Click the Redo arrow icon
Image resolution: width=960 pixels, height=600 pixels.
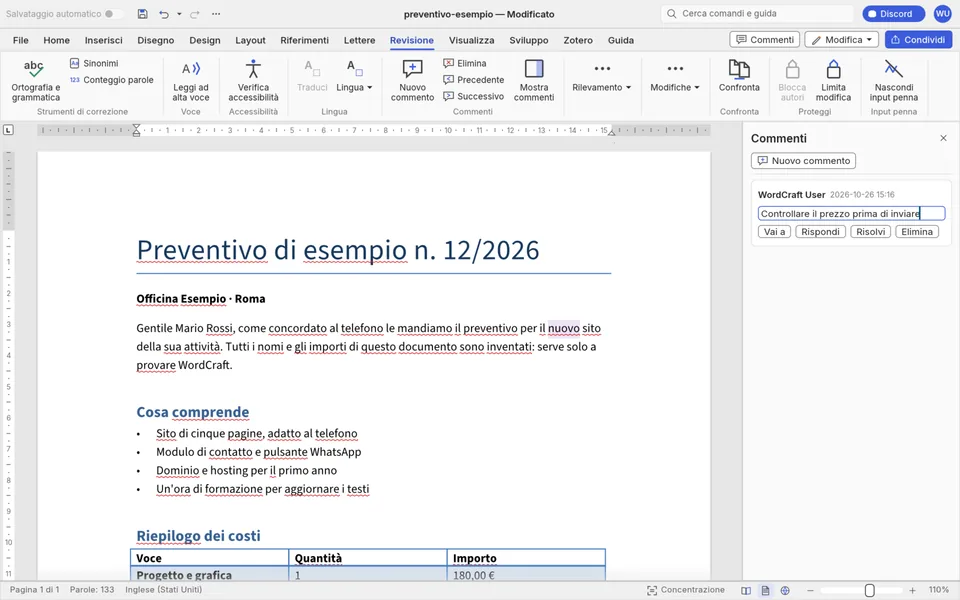click(x=195, y=13)
